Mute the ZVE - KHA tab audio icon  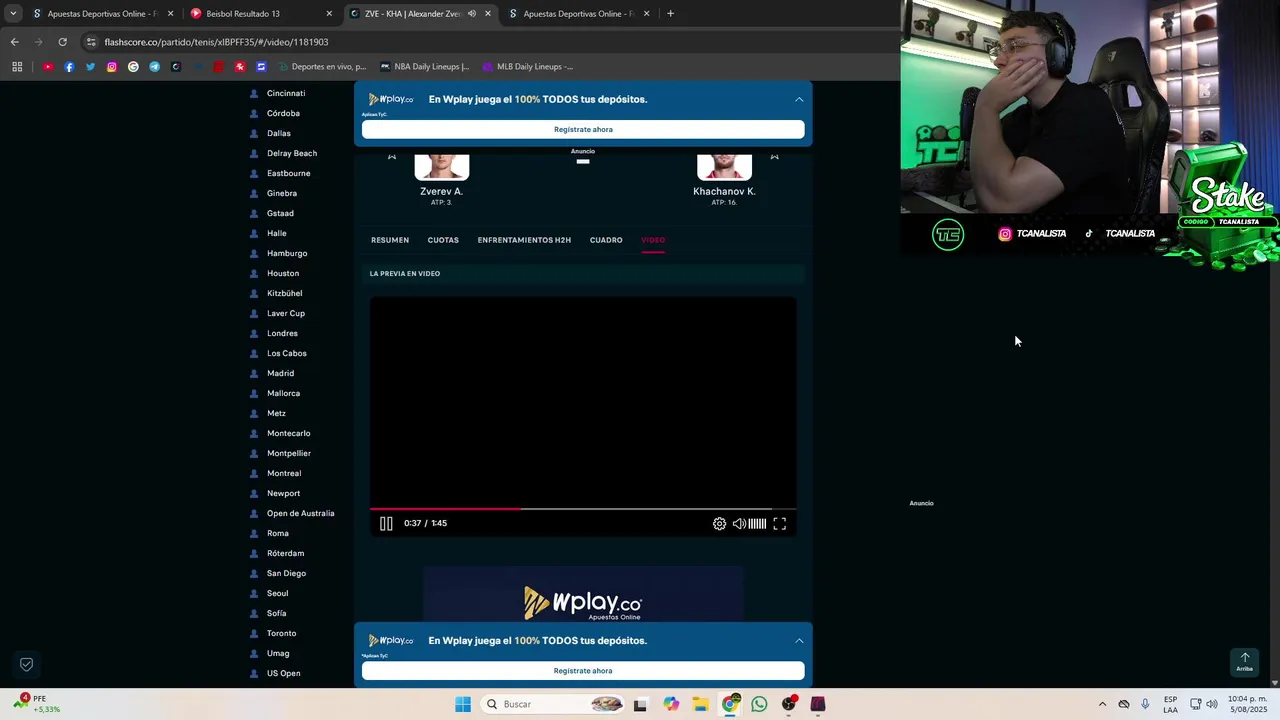[x=472, y=14]
